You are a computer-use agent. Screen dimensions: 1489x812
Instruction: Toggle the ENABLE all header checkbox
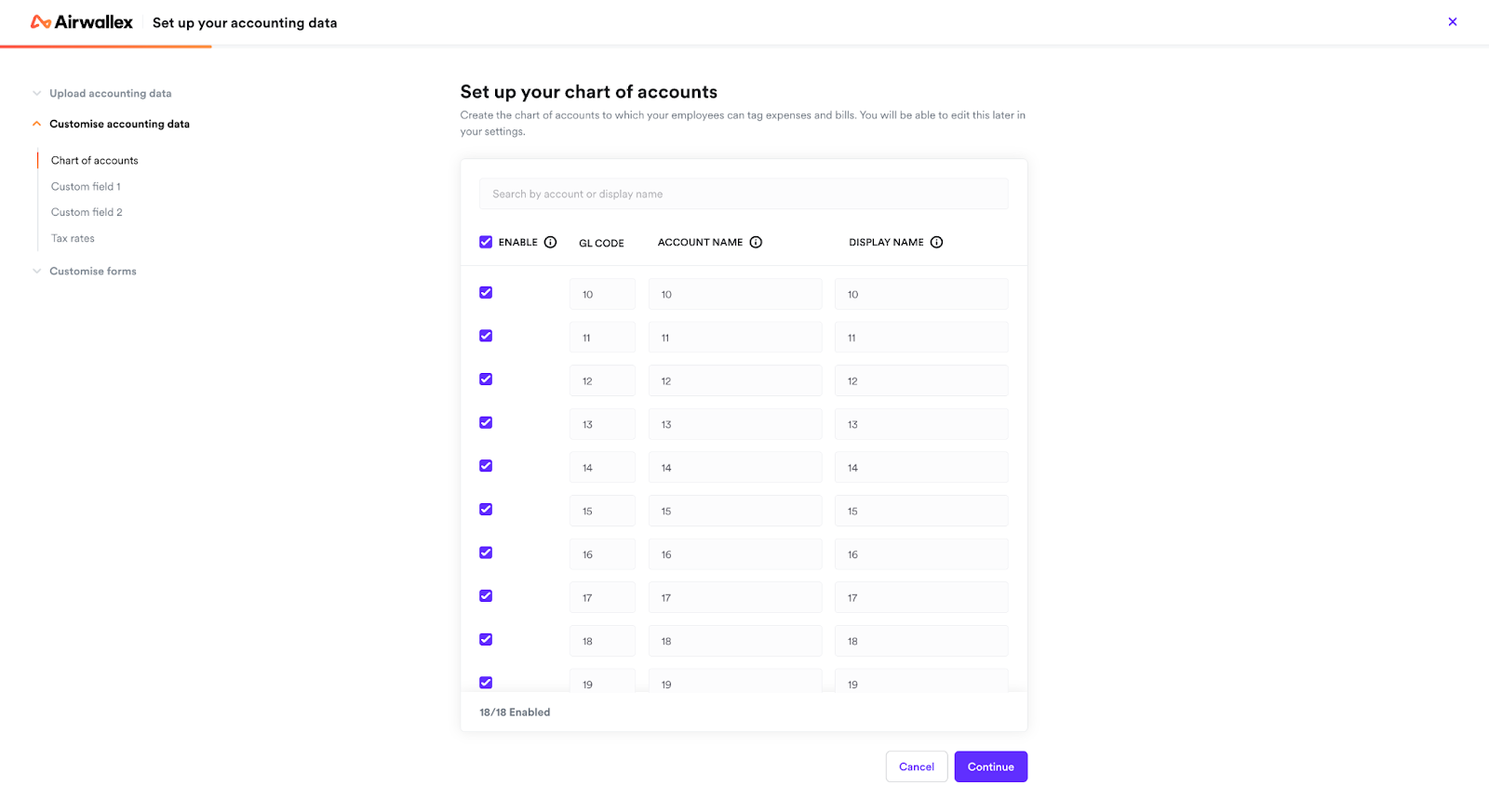[x=486, y=242]
